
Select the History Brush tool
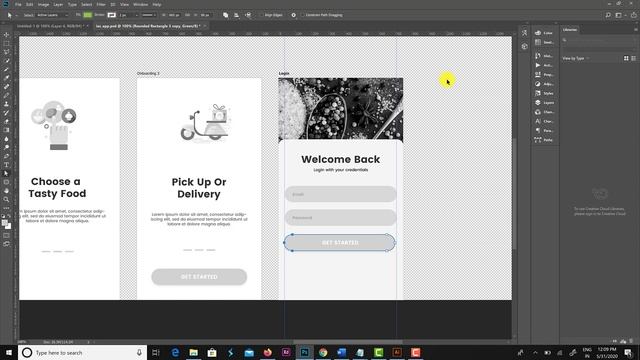6,113
